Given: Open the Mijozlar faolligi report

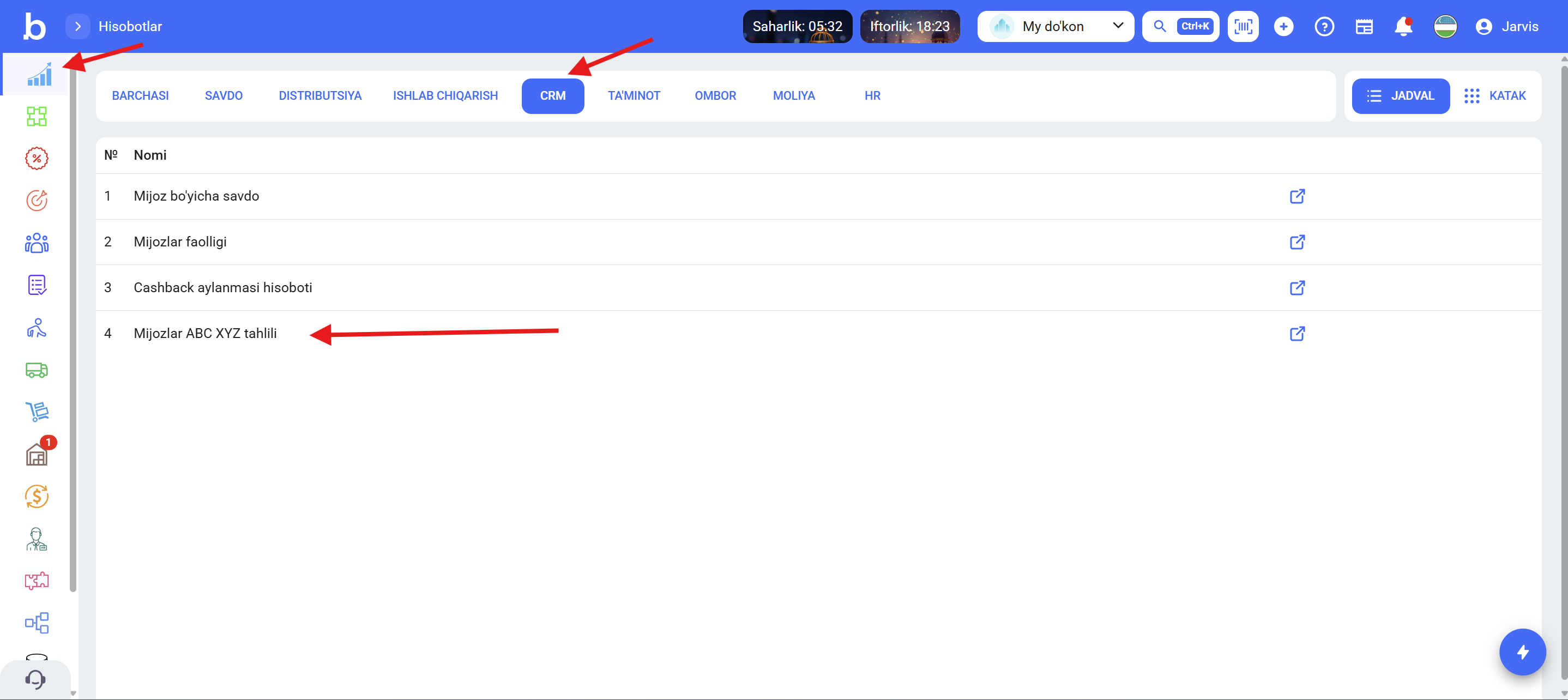Looking at the screenshot, I should pyautogui.click(x=180, y=242).
